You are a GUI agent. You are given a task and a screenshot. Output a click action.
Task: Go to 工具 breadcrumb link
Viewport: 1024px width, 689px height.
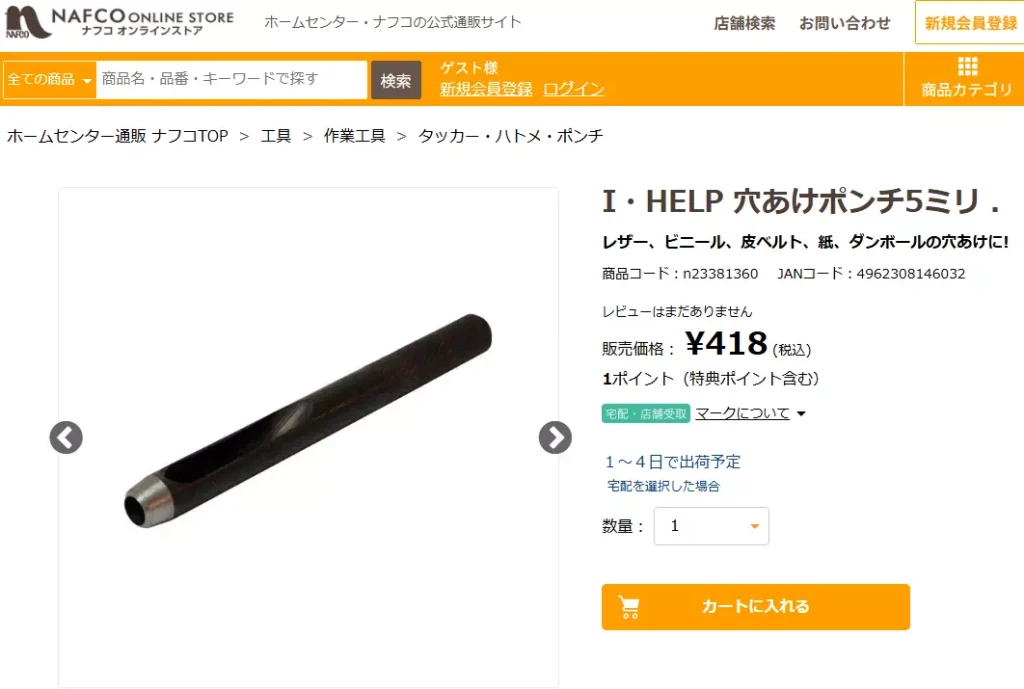click(x=276, y=136)
